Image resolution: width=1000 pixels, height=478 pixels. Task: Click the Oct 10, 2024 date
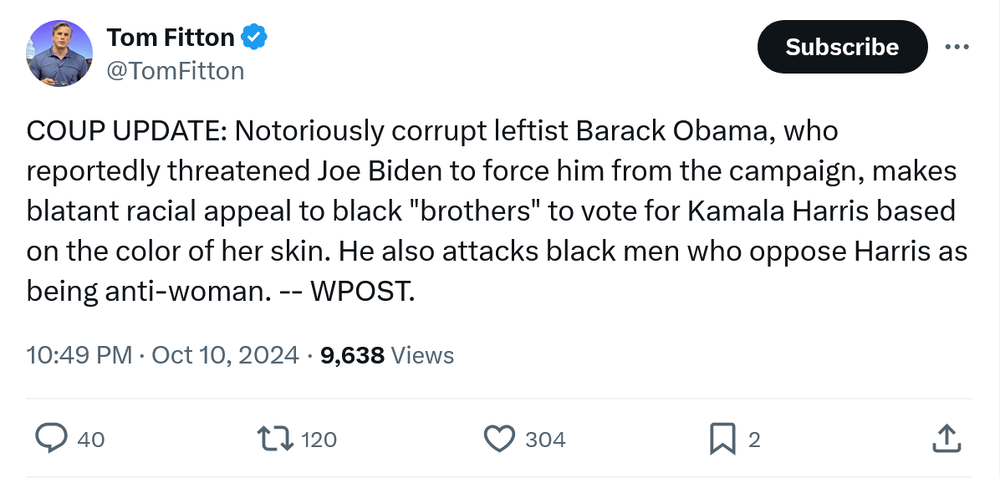pos(225,355)
